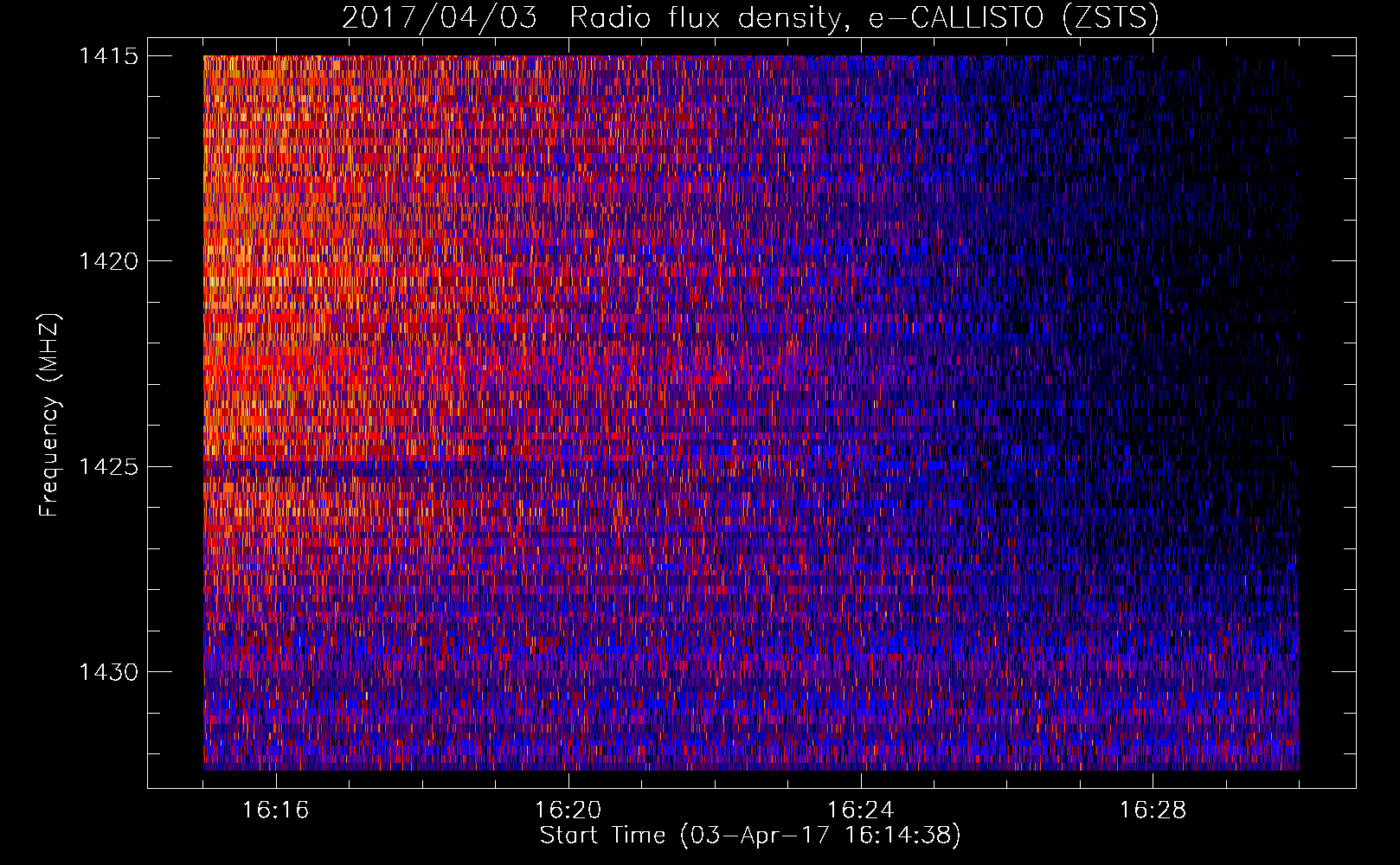The width and height of the screenshot is (1400, 865).
Task: Click the 1420 frequency tick label
Action: 108,261
